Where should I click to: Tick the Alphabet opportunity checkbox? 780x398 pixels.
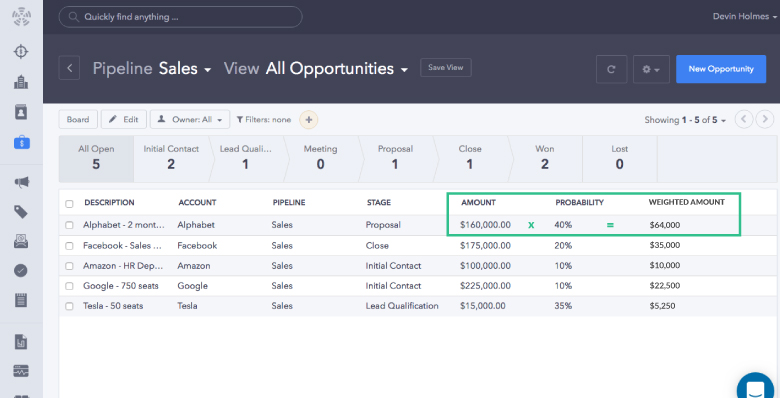[69, 225]
